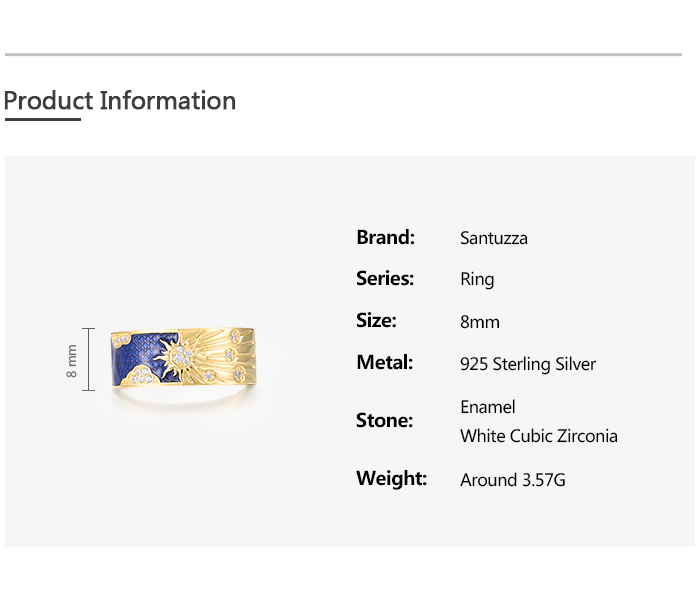Click the 925 Sterling Silver text
Screen dimensions: 700x607
[527, 364]
